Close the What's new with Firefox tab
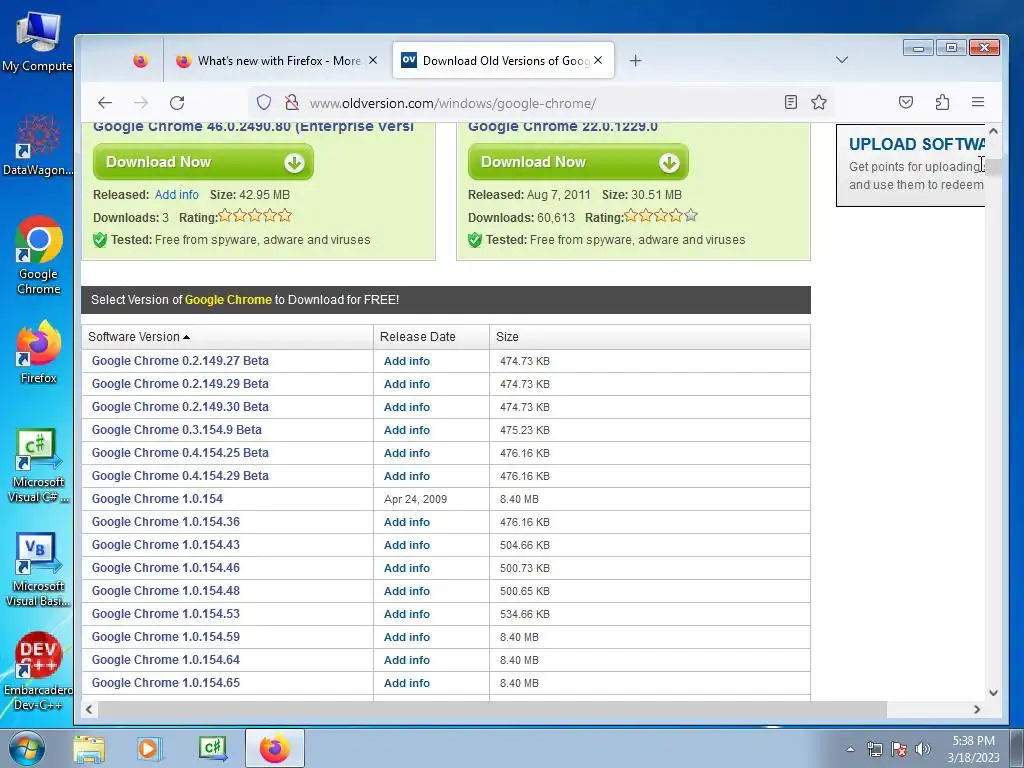 373,60
